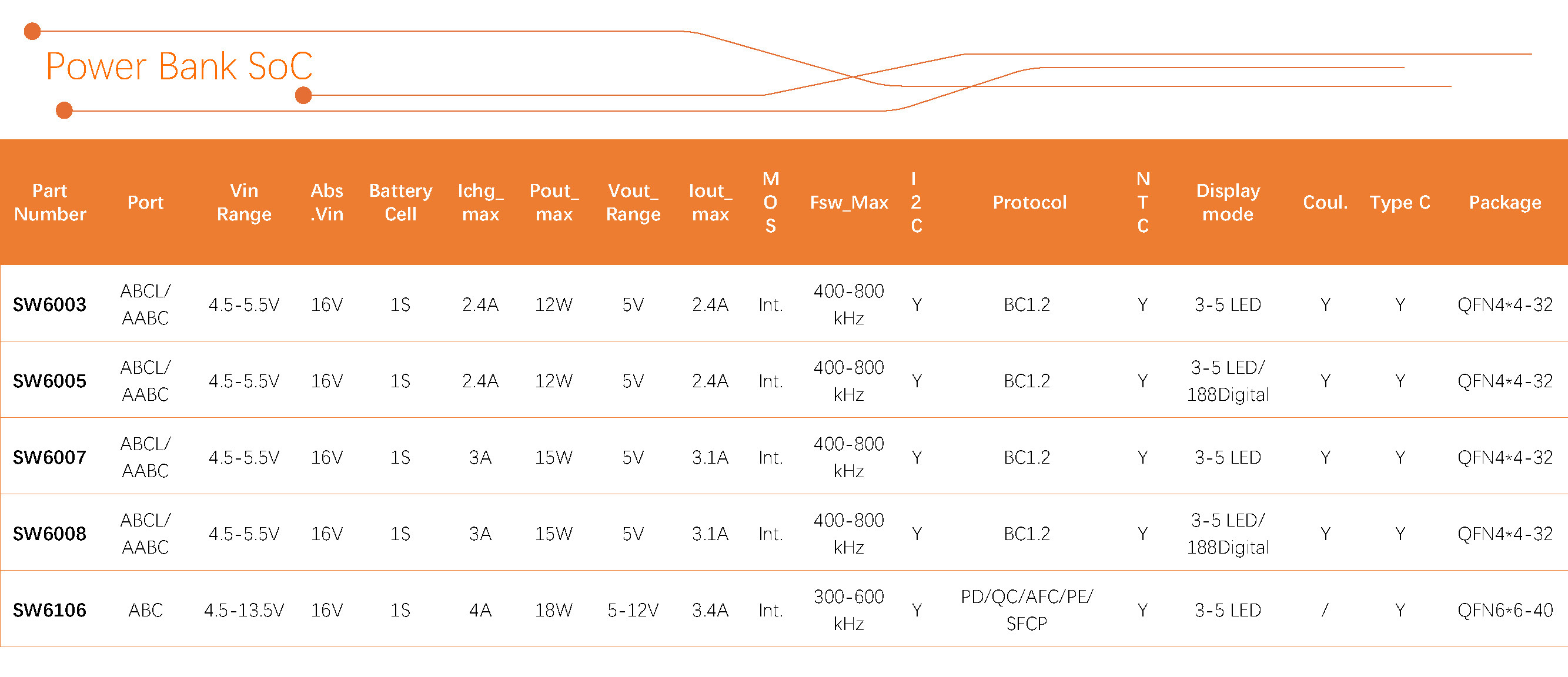Open part number SW6106
This screenshot has width=1568, height=677.
pos(50,610)
